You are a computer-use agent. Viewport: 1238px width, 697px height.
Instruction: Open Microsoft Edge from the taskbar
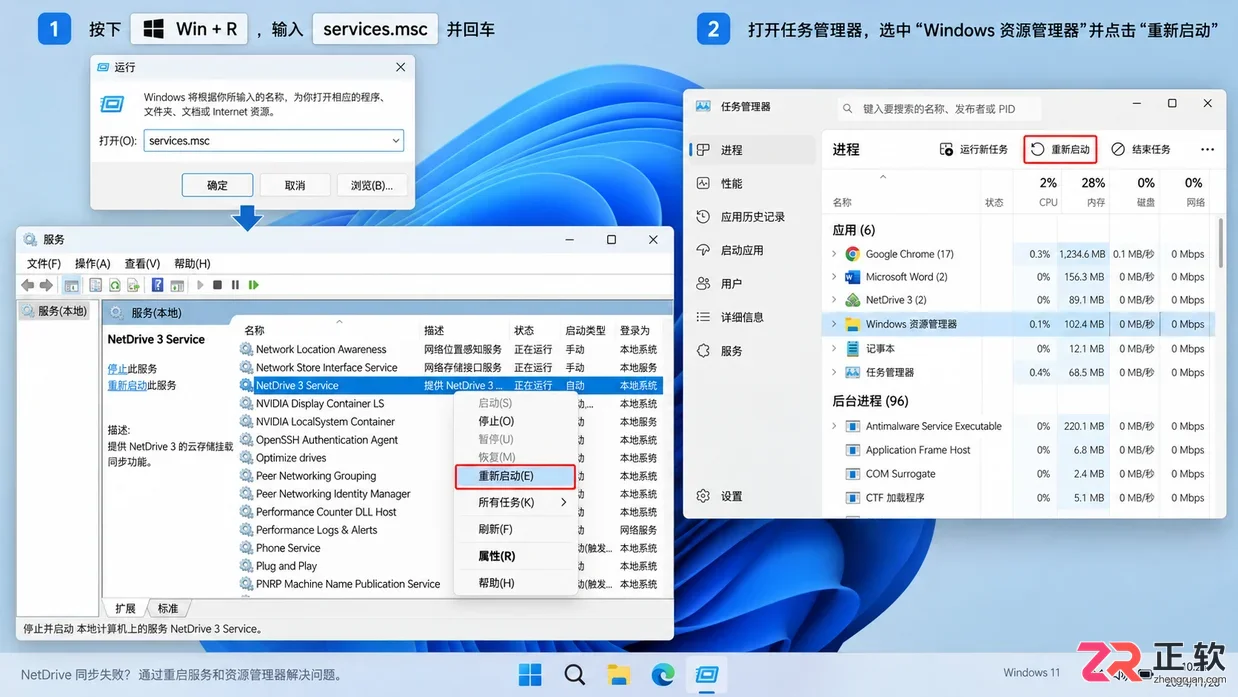tap(663, 675)
